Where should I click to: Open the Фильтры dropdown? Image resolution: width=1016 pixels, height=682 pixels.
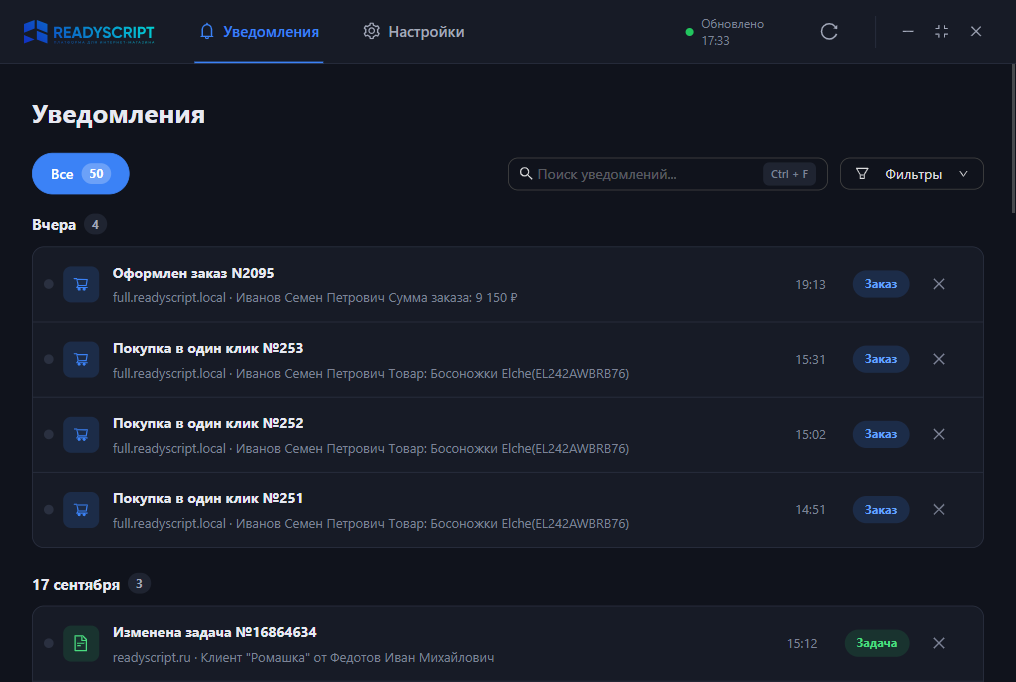912,174
